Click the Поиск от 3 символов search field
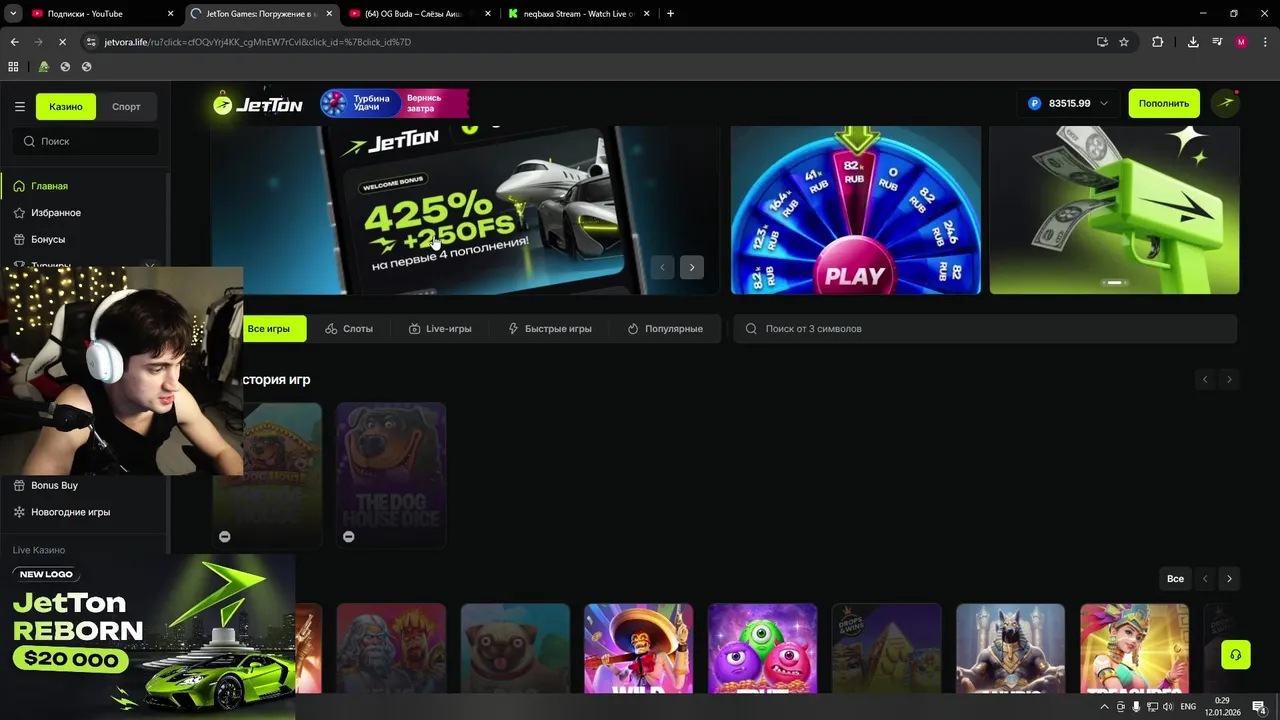Viewport: 1280px width, 720px height. (985, 328)
